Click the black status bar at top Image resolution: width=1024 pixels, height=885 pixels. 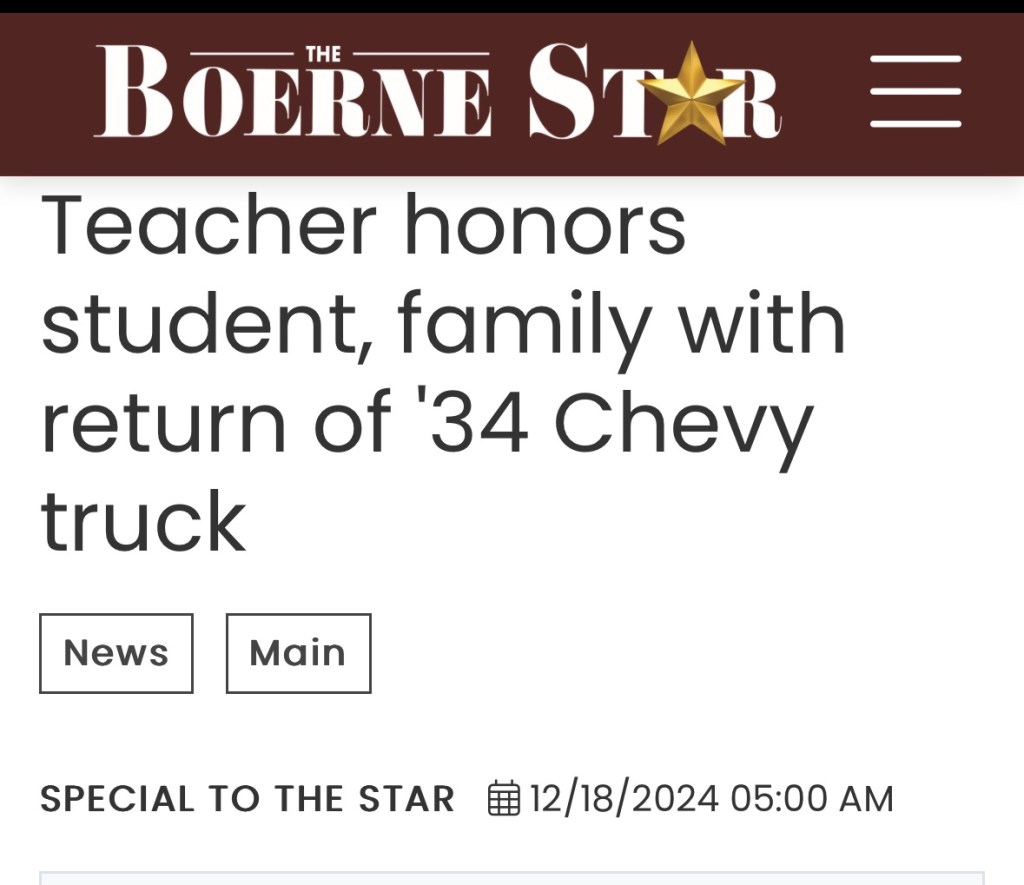coord(512,6)
